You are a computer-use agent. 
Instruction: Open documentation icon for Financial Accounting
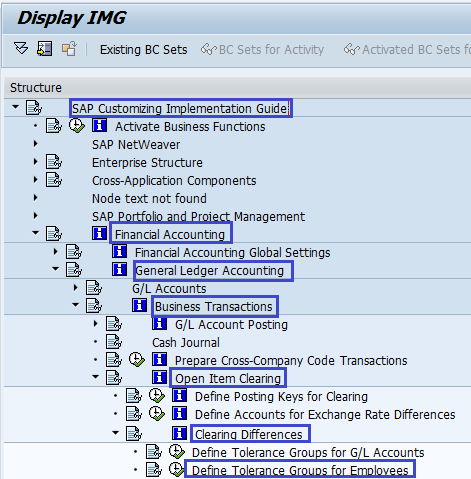click(x=54, y=234)
